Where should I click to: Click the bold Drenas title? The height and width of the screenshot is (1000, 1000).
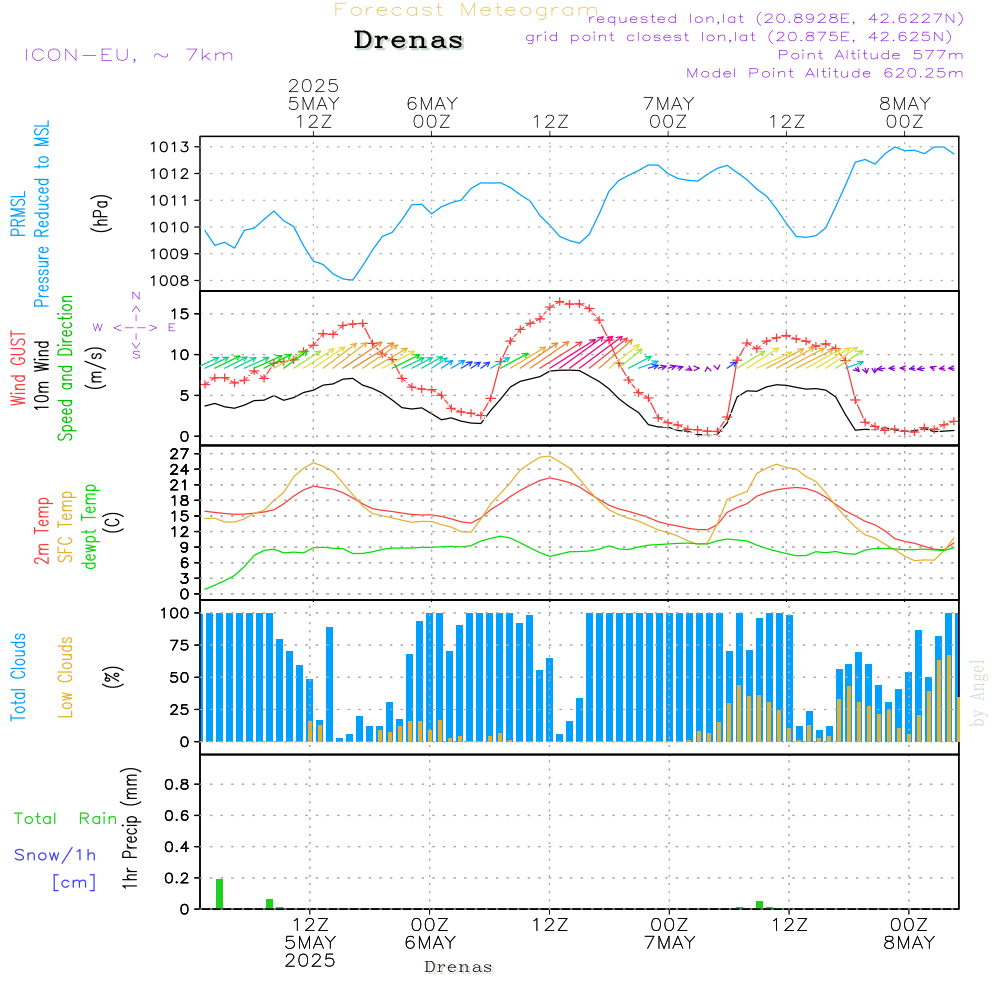409,41
